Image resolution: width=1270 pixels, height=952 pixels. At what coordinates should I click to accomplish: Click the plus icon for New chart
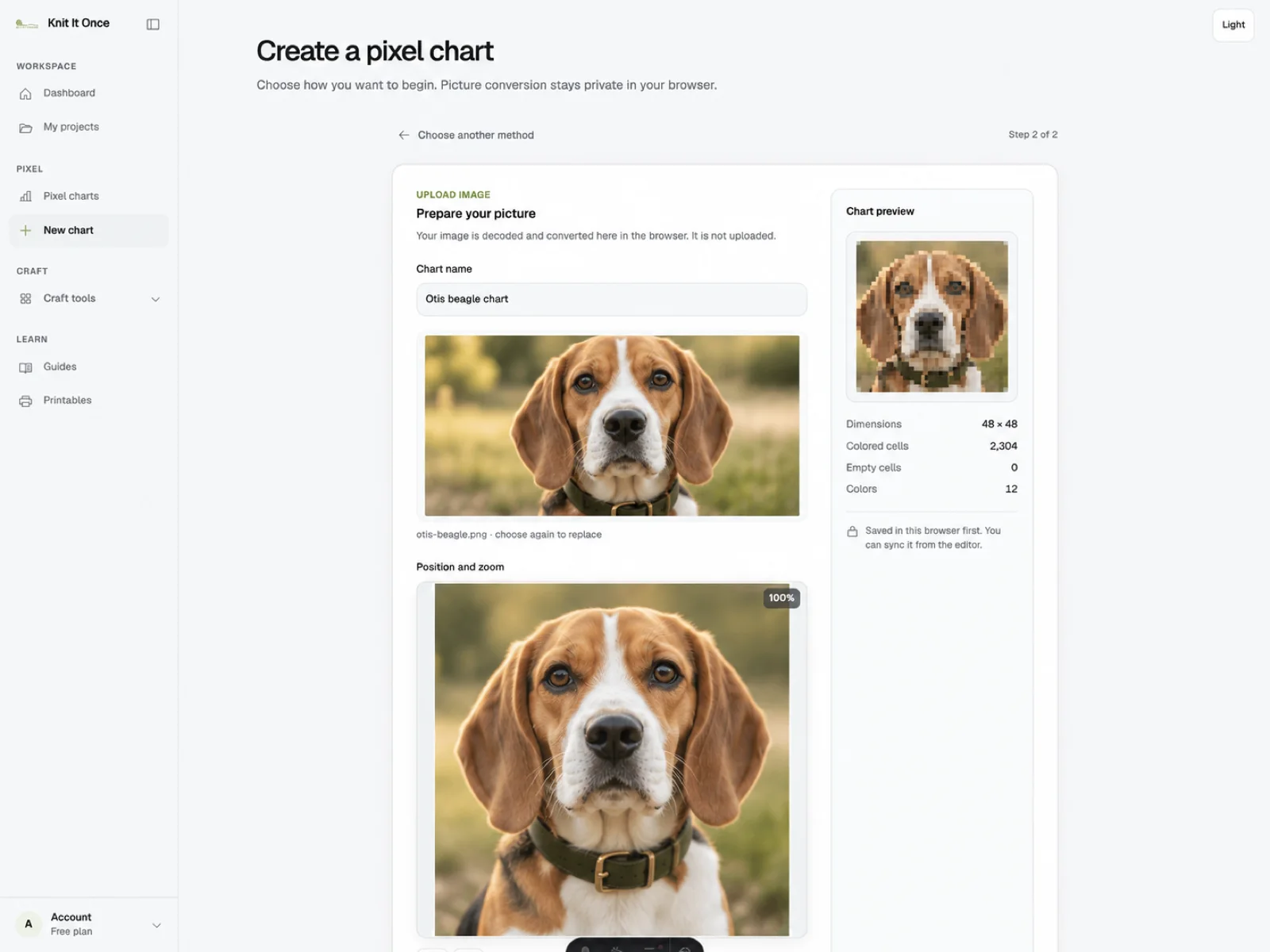pos(25,230)
